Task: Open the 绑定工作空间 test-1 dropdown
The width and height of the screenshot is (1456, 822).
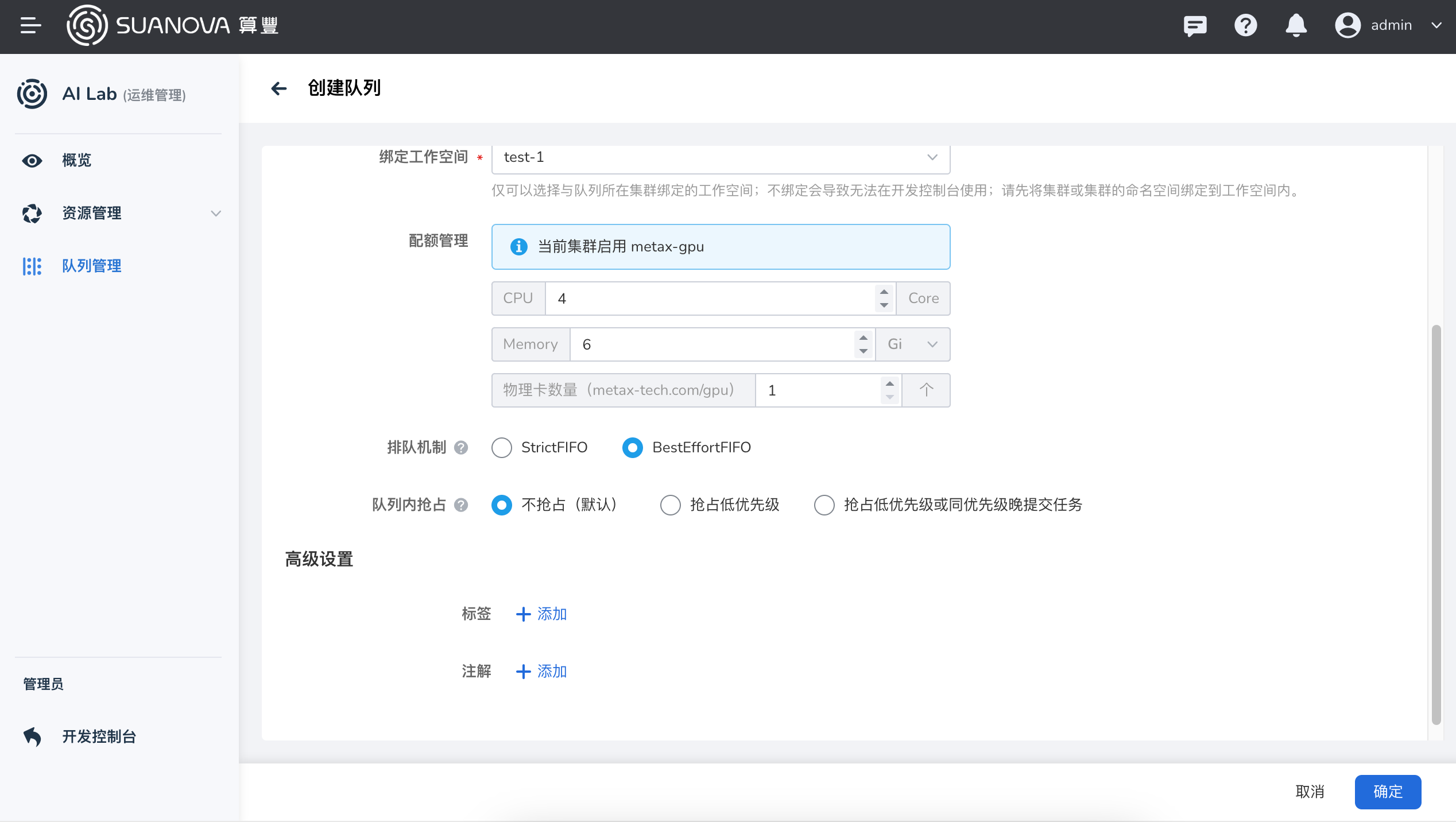Action: click(x=721, y=157)
